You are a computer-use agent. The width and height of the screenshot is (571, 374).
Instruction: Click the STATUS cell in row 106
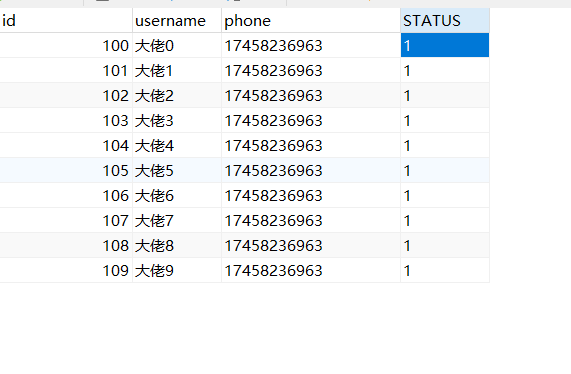(x=445, y=196)
